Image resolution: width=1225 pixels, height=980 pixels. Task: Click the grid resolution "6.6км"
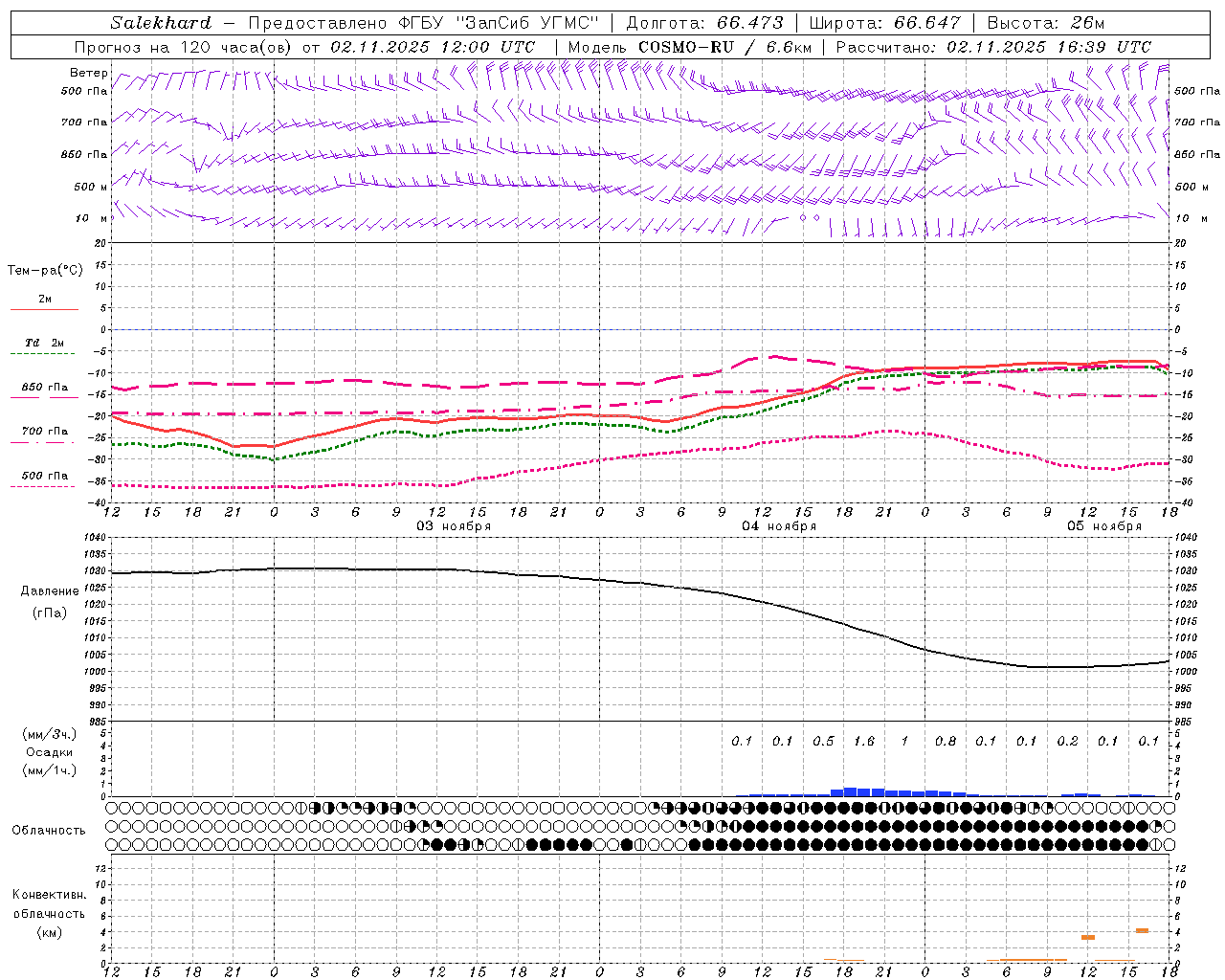click(x=790, y=47)
